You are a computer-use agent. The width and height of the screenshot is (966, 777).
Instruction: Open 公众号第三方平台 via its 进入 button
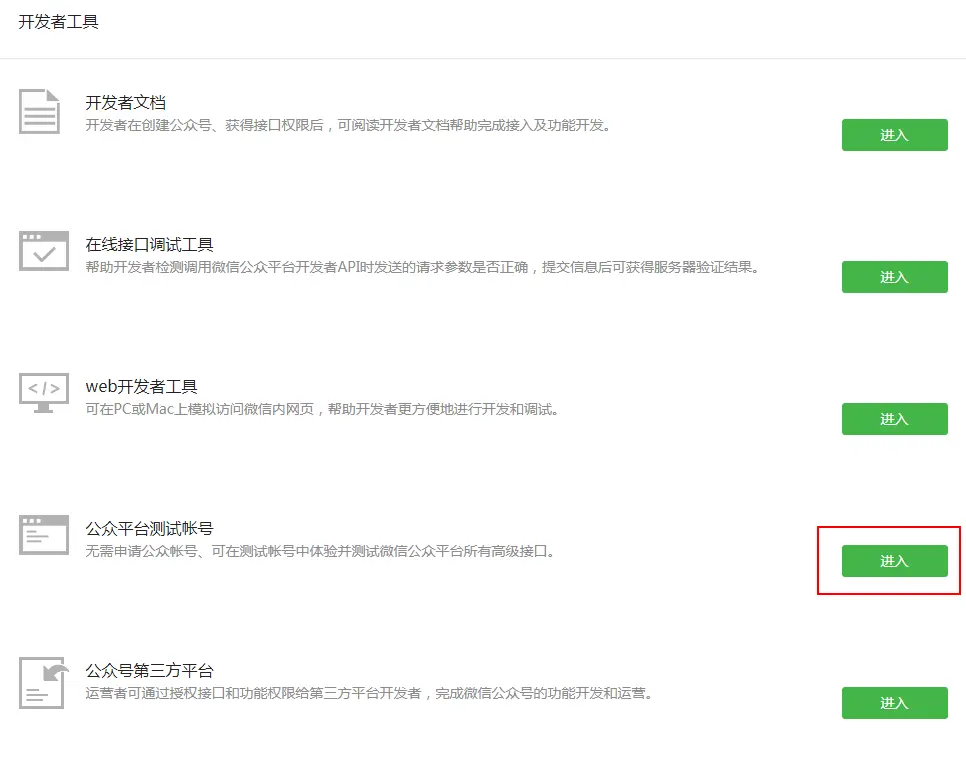tap(894, 703)
